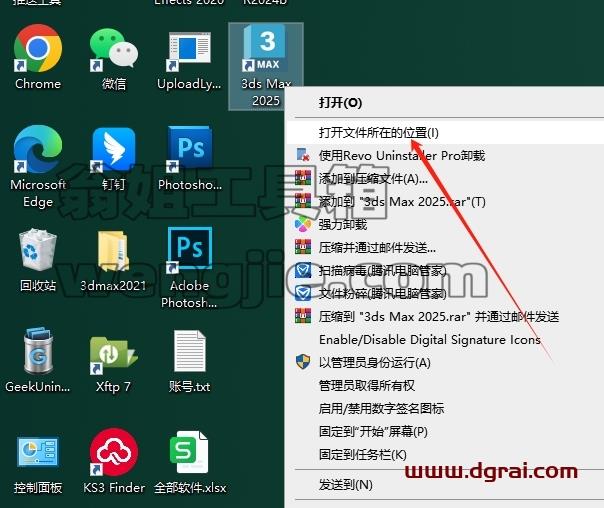Choose 文件粉碎(腾讯电脑管家) menu entry
This screenshot has height=508, width=604.
click(445, 293)
